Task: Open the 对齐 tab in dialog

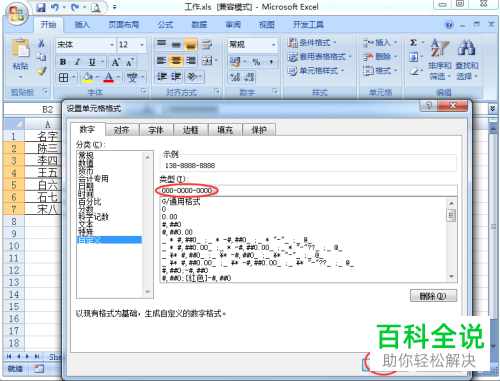Action: pyautogui.click(x=122, y=130)
